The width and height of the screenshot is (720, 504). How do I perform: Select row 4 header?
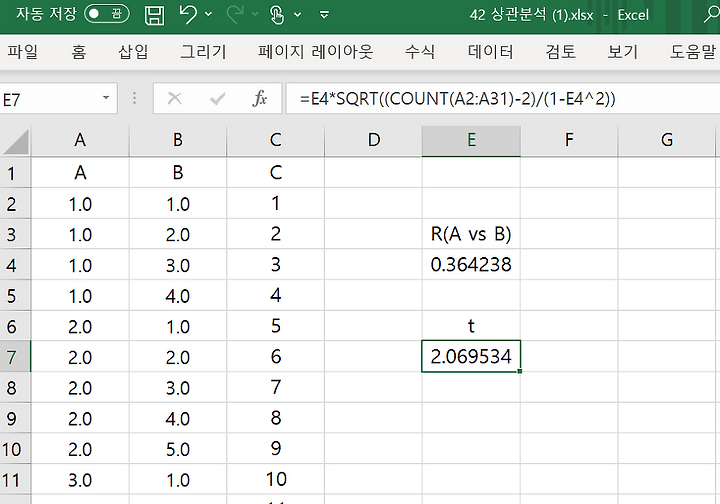coord(15,265)
